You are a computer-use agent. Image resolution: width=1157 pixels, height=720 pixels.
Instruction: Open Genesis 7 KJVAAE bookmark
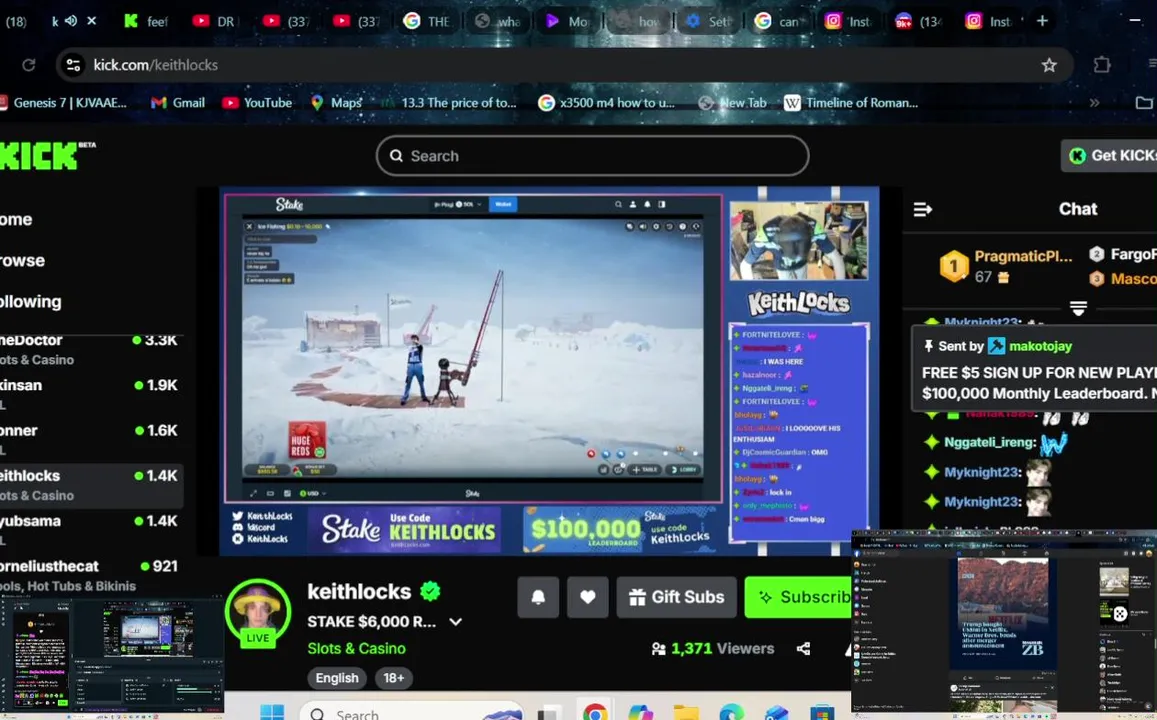[x=63, y=103]
